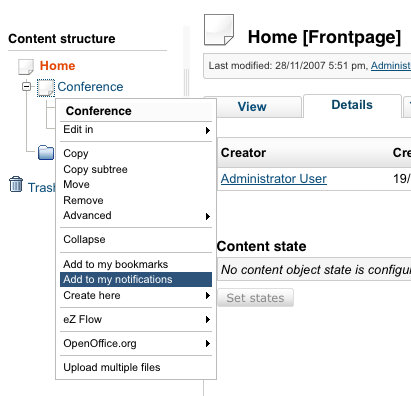Choose Copy subtree from context menu
The height and width of the screenshot is (396, 411).
(x=95, y=169)
